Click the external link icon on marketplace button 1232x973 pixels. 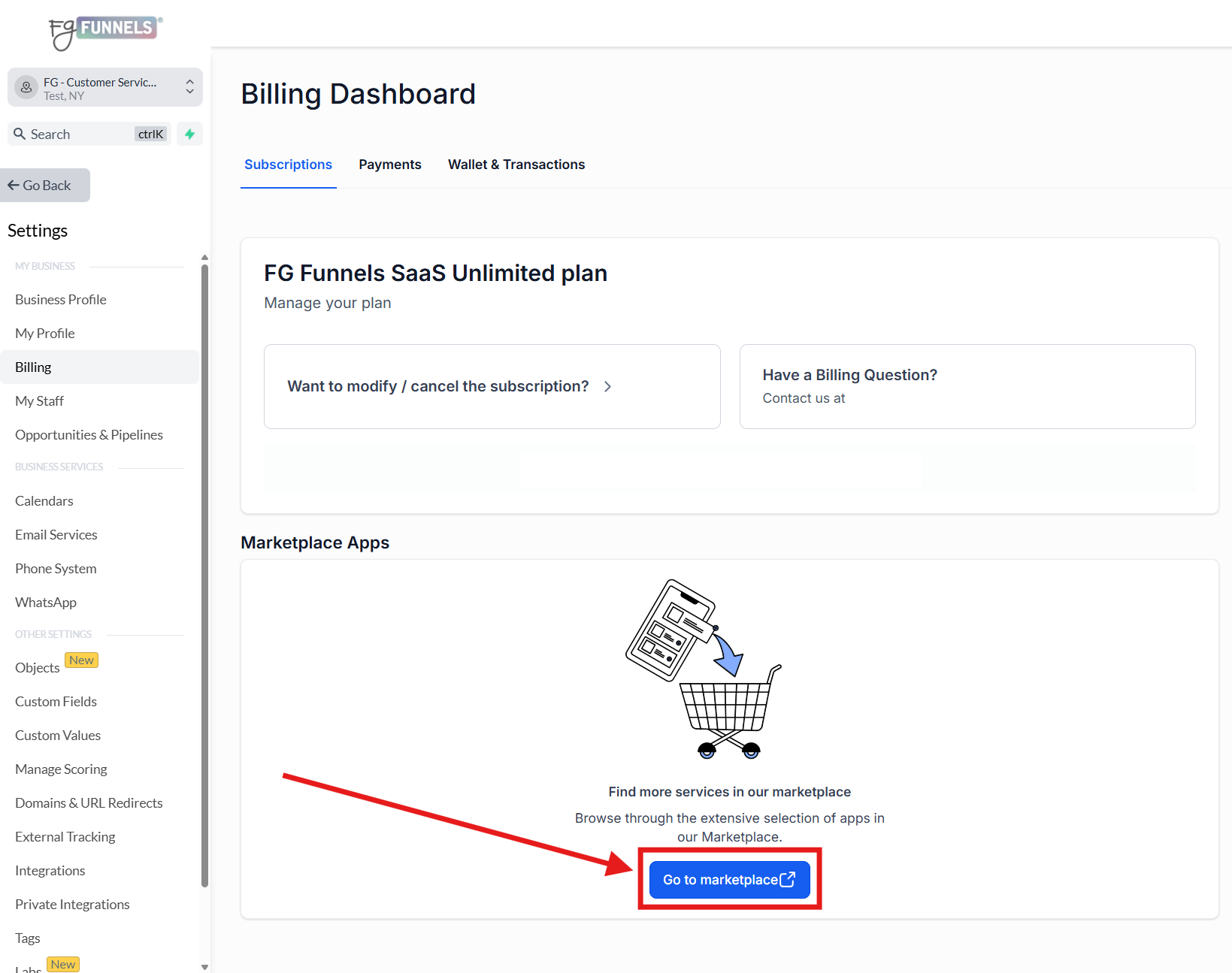tap(787, 879)
